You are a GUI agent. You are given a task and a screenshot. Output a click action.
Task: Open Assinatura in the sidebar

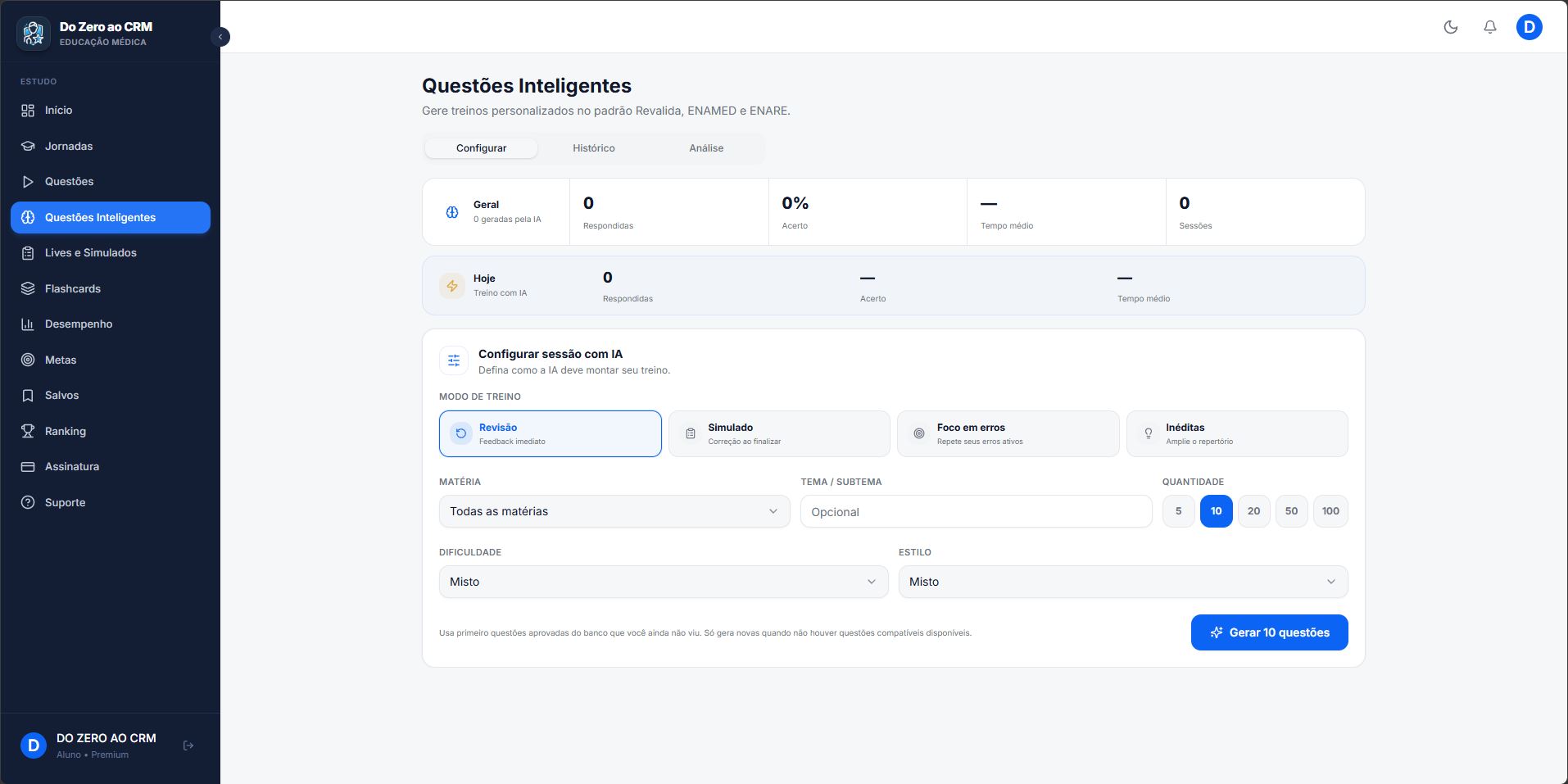point(111,467)
